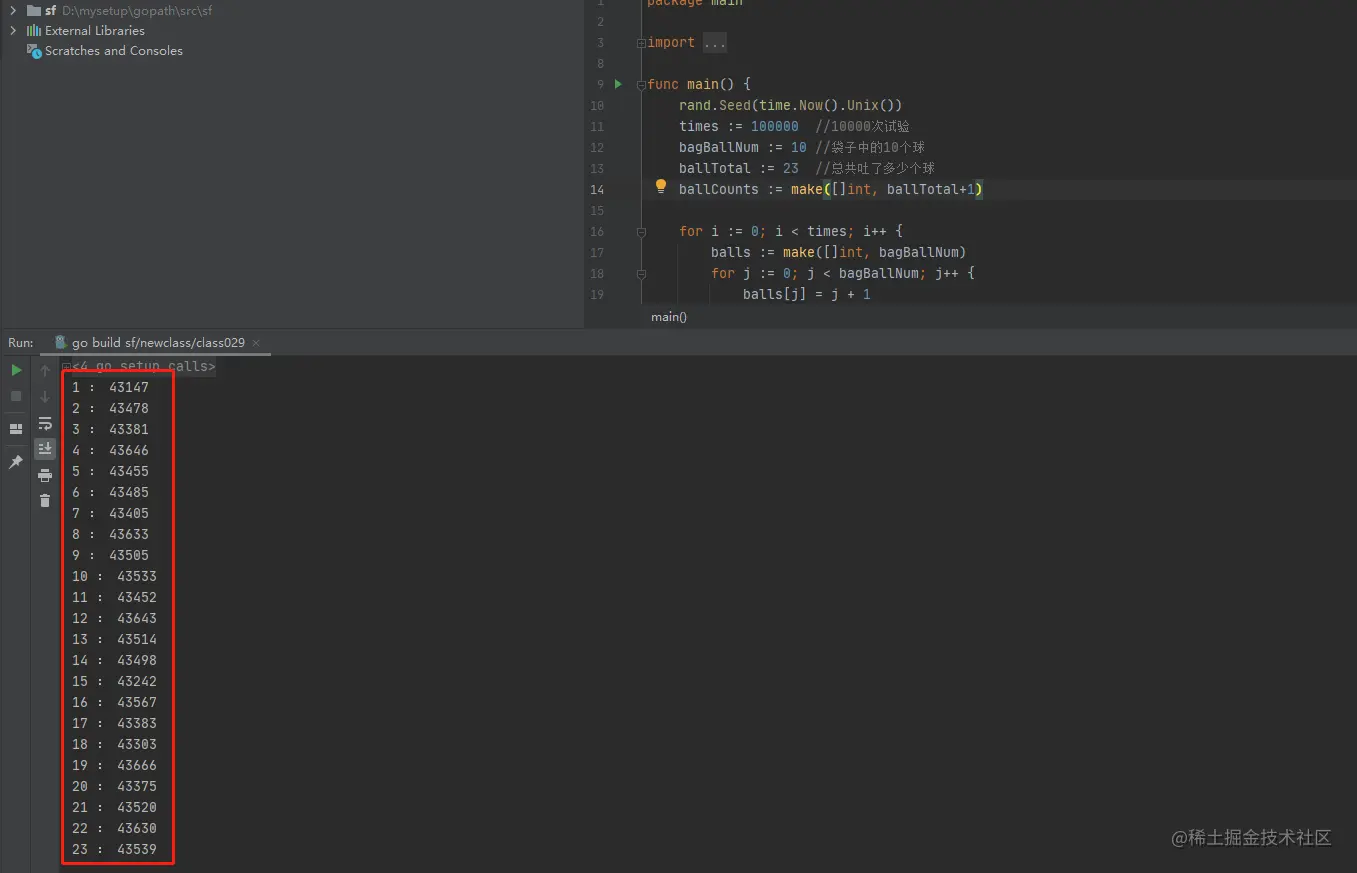Expand the '4 go setup calls' plus marker
Screen dimensions: 1357x873
click(67, 367)
